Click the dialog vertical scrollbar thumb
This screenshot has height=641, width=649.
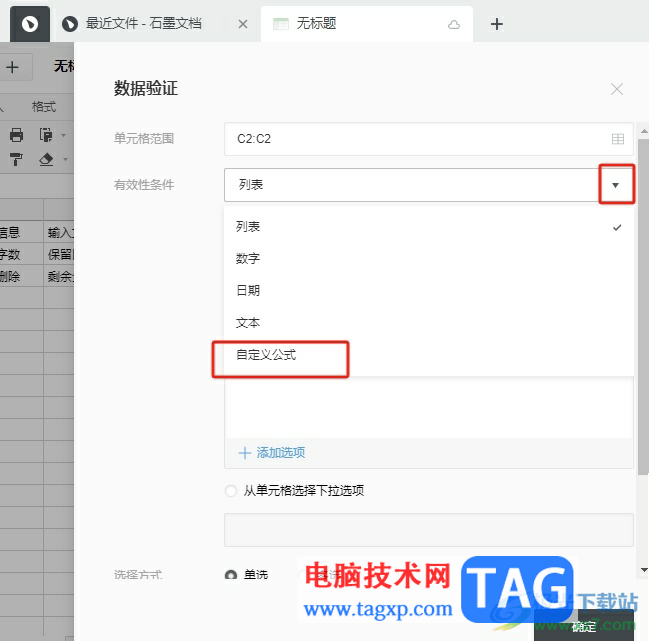click(x=643, y=307)
